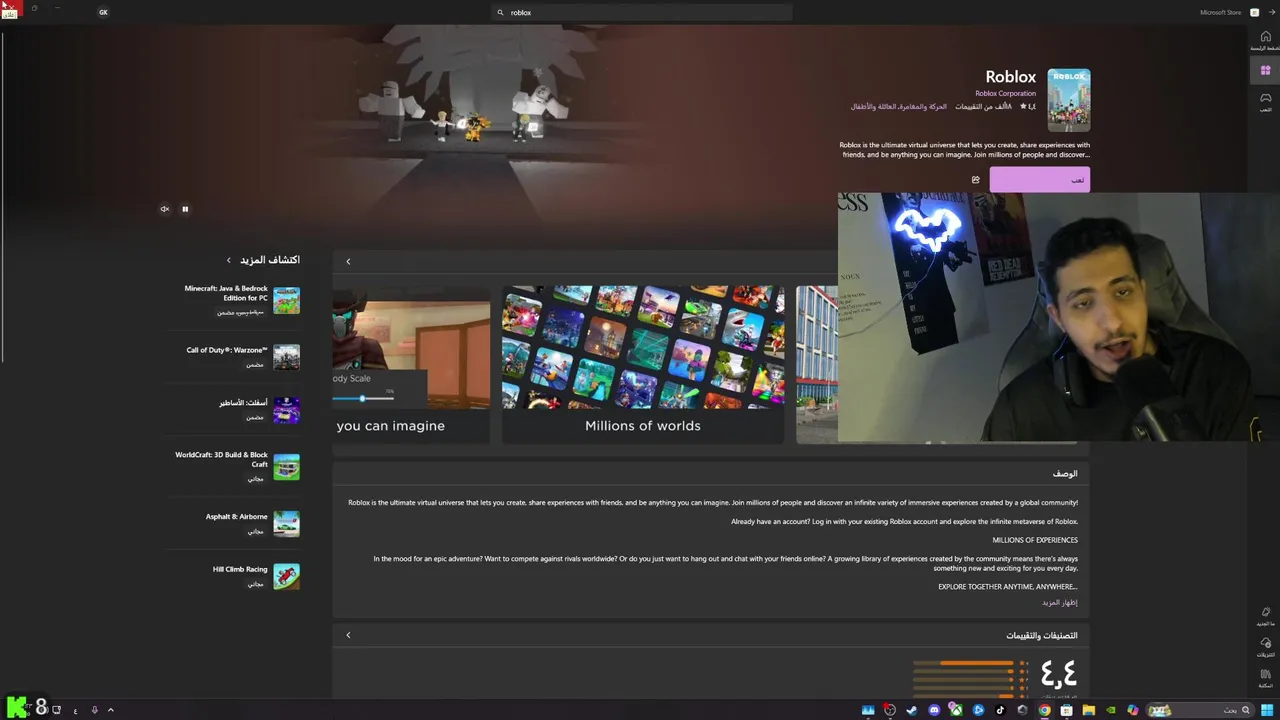Open the Roblox Corporation publisher link
Screen dimensions: 1280x720
(x=1005, y=93)
